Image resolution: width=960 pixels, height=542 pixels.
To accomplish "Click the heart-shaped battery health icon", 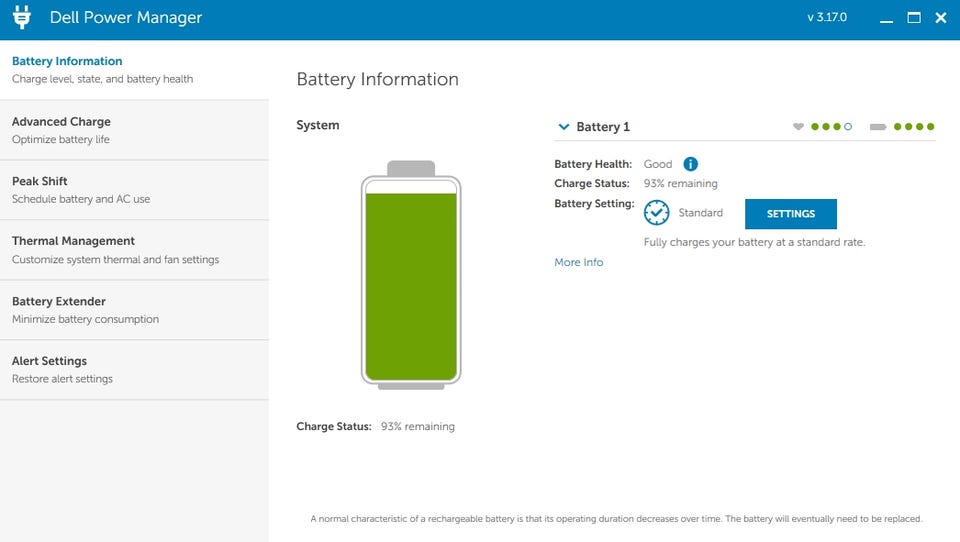I will (x=798, y=127).
